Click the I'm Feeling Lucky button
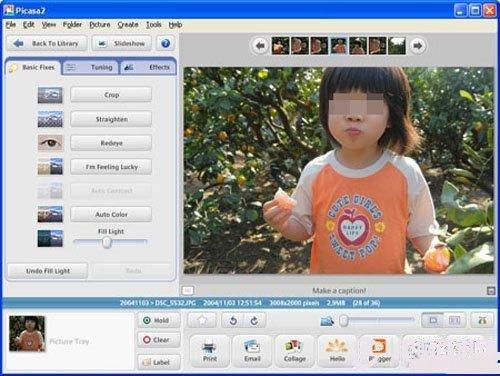The height and width of the screenshot is (376, 500). pyautogui.click(x=111, y=167)
